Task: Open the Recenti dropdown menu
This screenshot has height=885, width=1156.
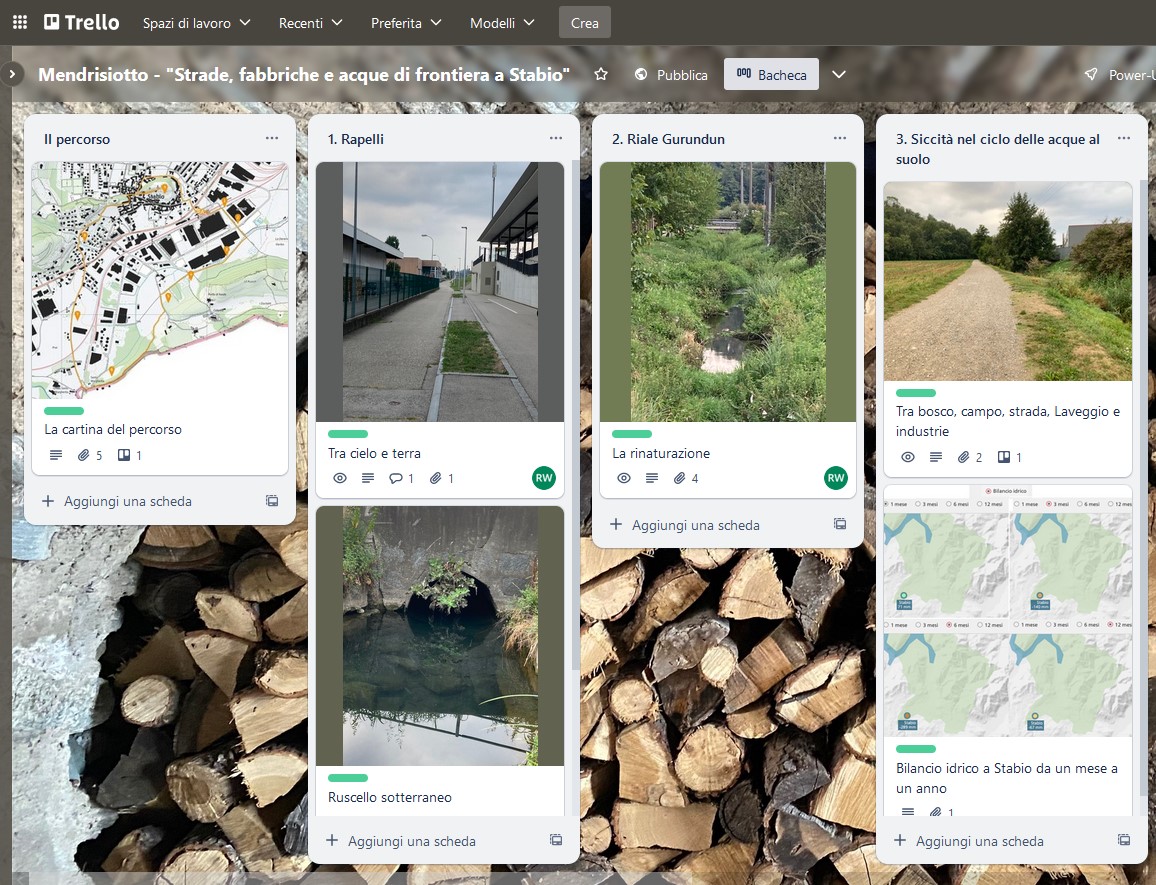Action: (310, 22)
